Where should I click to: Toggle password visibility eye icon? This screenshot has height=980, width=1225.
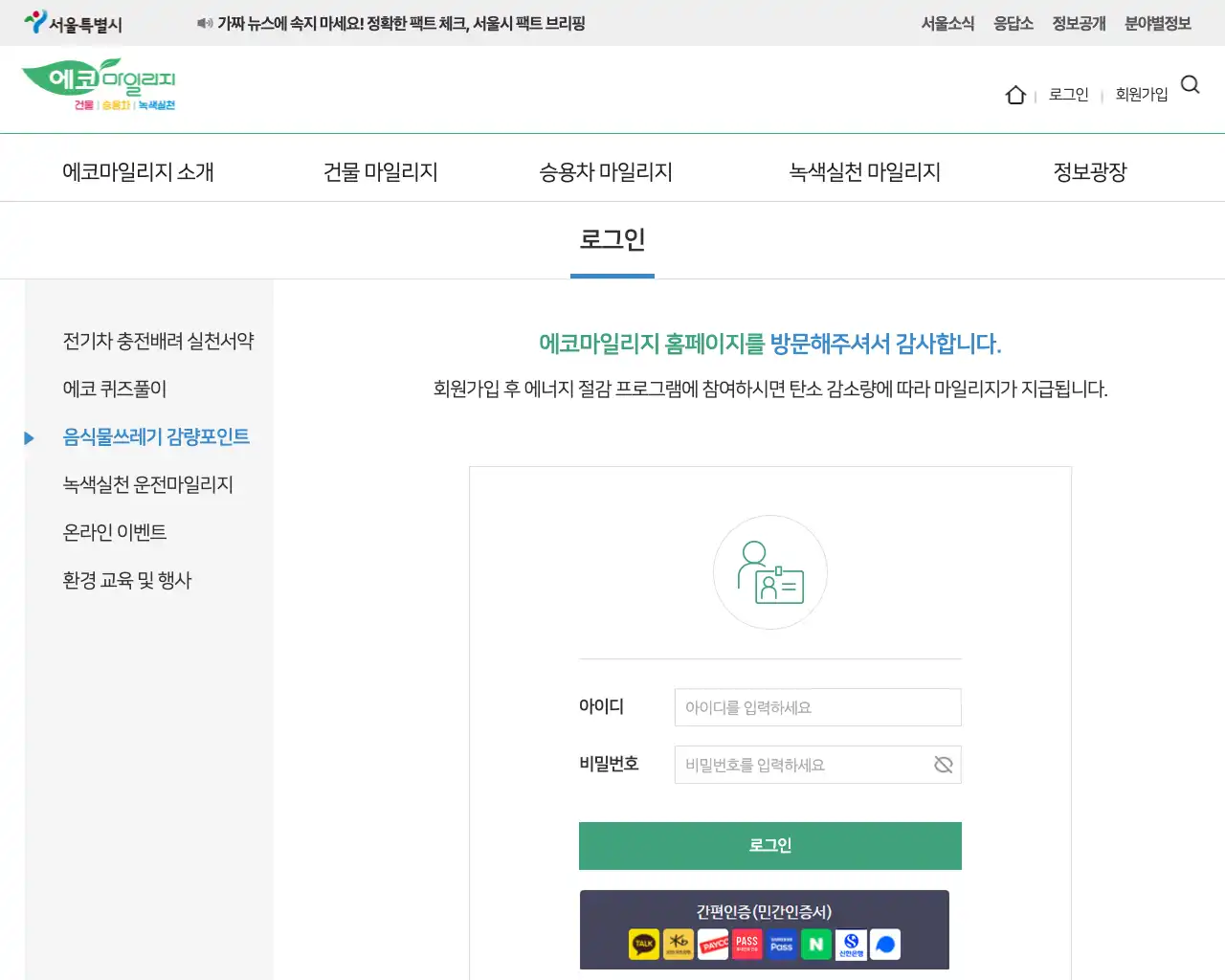943,765
